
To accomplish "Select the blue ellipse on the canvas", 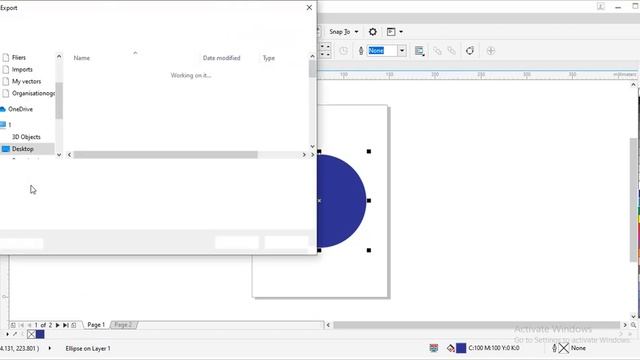I will click(341, 201).
